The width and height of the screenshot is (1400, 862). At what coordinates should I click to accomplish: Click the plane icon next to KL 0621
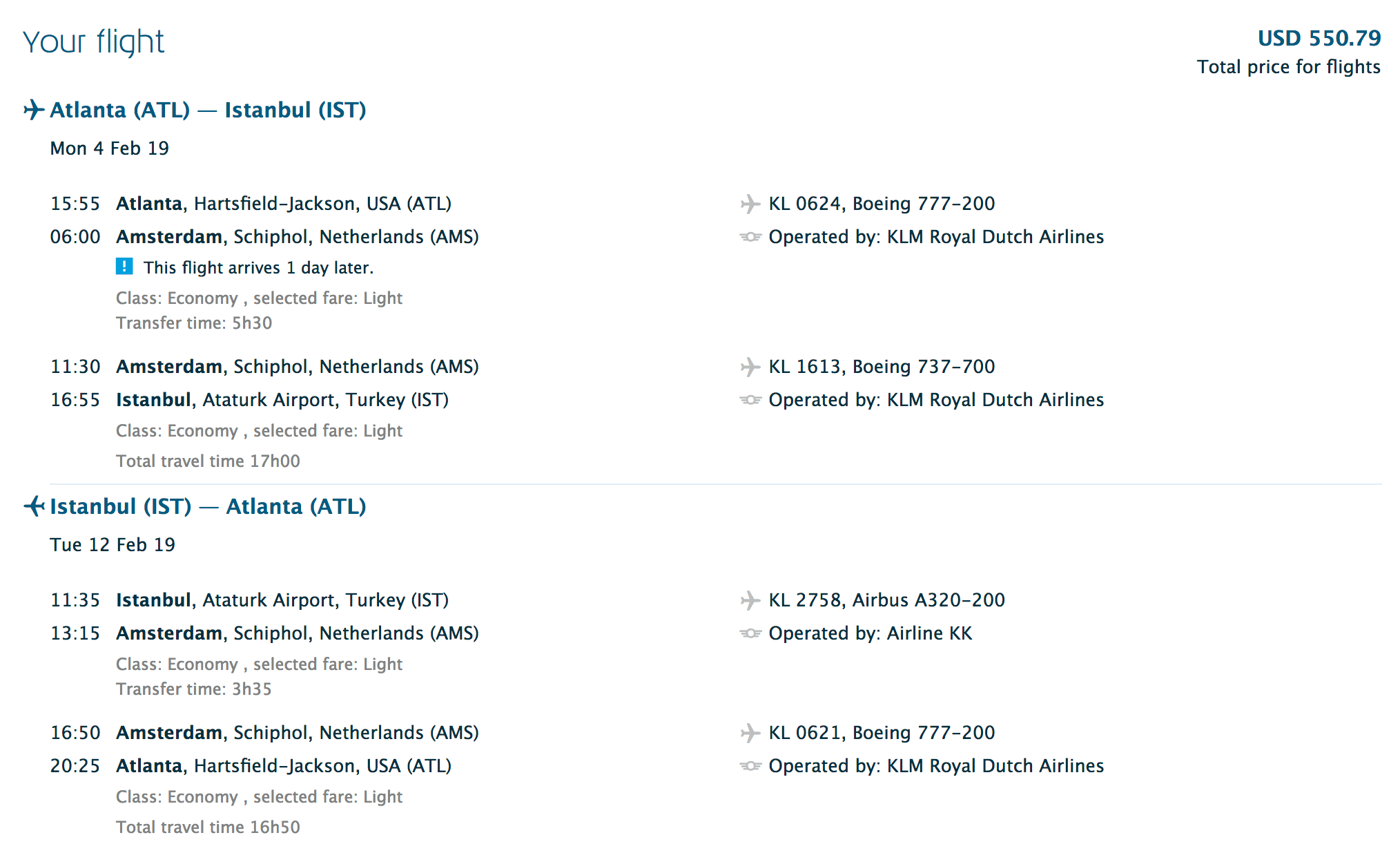tap(750, 733)
